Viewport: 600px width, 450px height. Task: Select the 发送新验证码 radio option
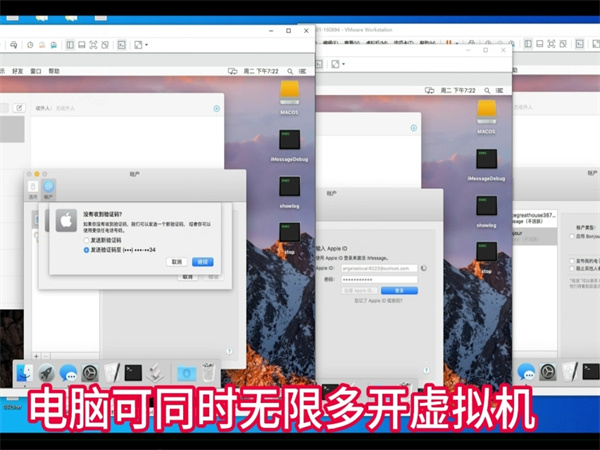click(x=87, y=240)
